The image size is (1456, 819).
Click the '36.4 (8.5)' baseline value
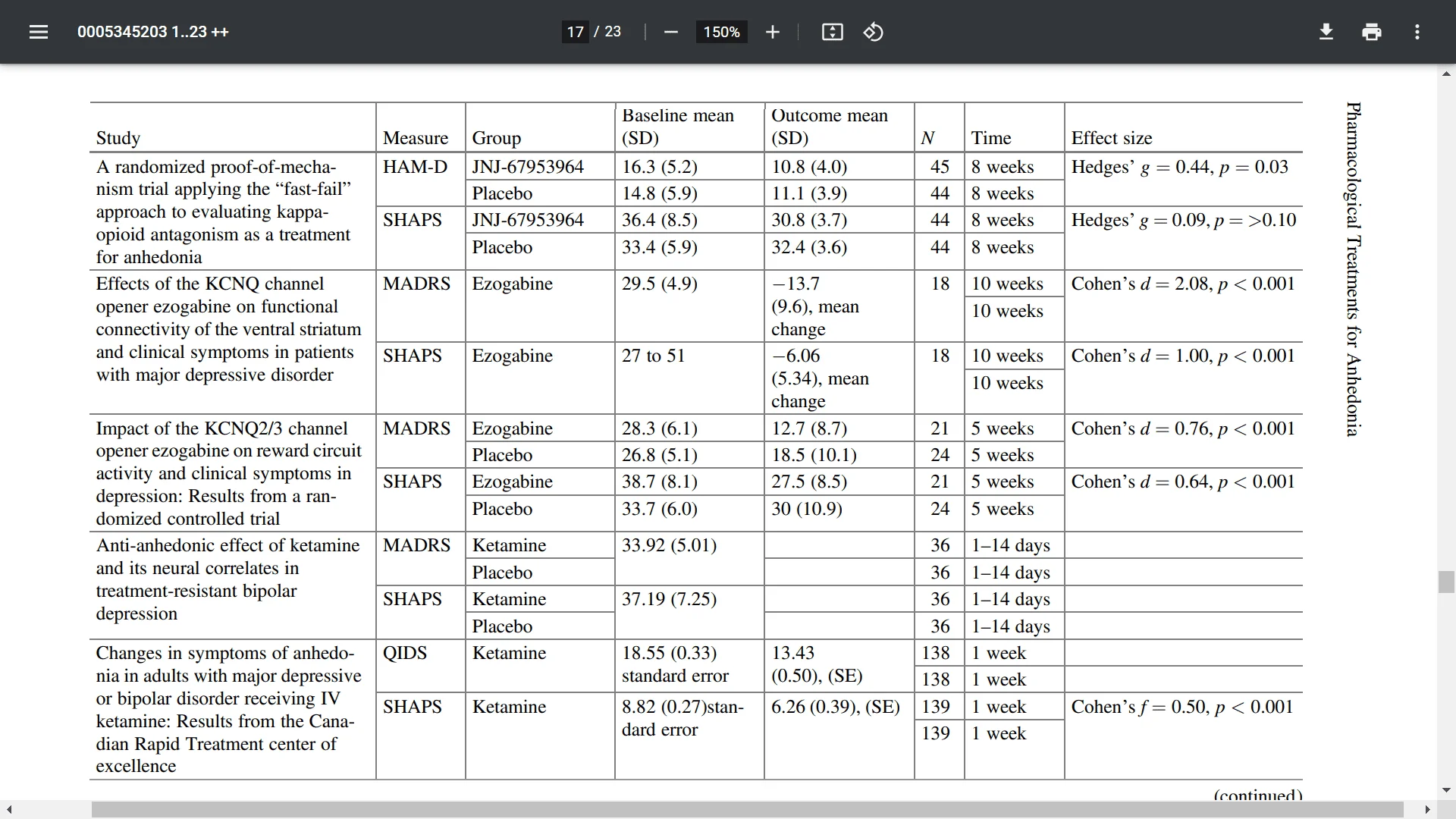coord(660,220)
